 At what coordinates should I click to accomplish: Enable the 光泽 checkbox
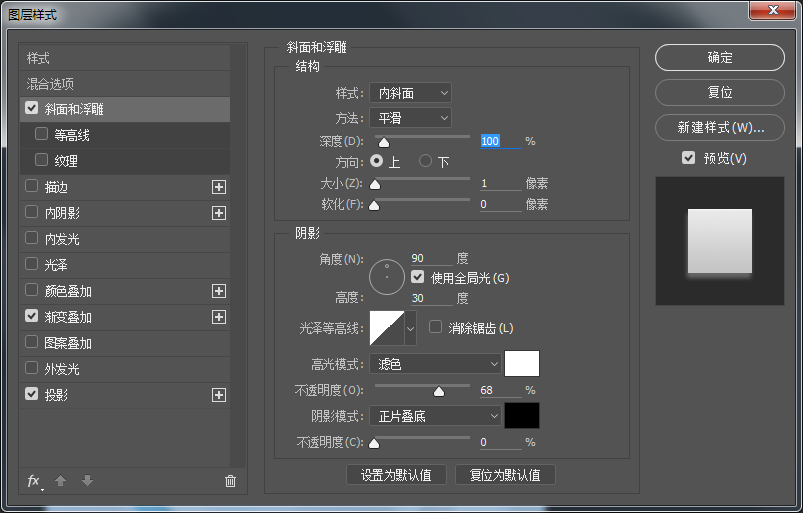coord(32,264)
